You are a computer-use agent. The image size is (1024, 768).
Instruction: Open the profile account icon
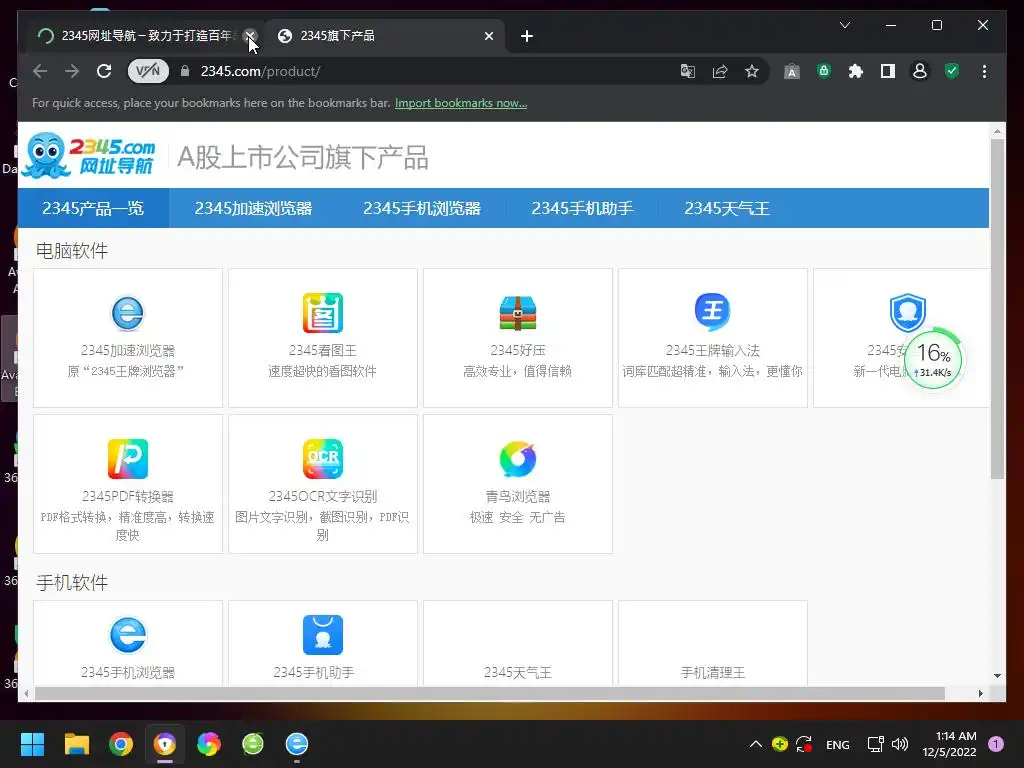pos(920,71)
